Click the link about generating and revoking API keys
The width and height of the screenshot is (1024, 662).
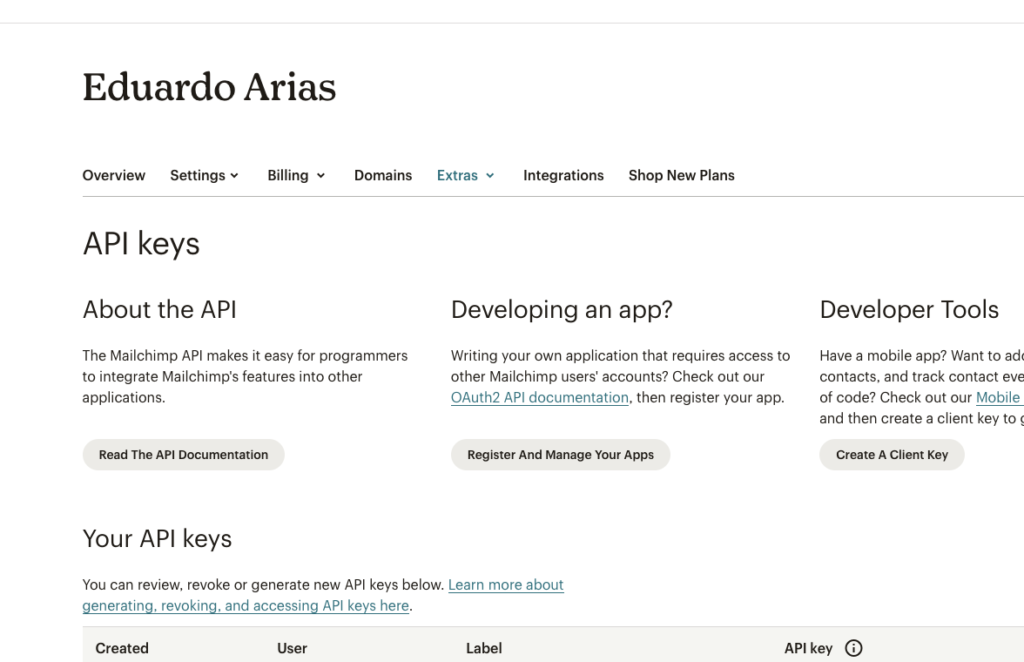(245, 605)
